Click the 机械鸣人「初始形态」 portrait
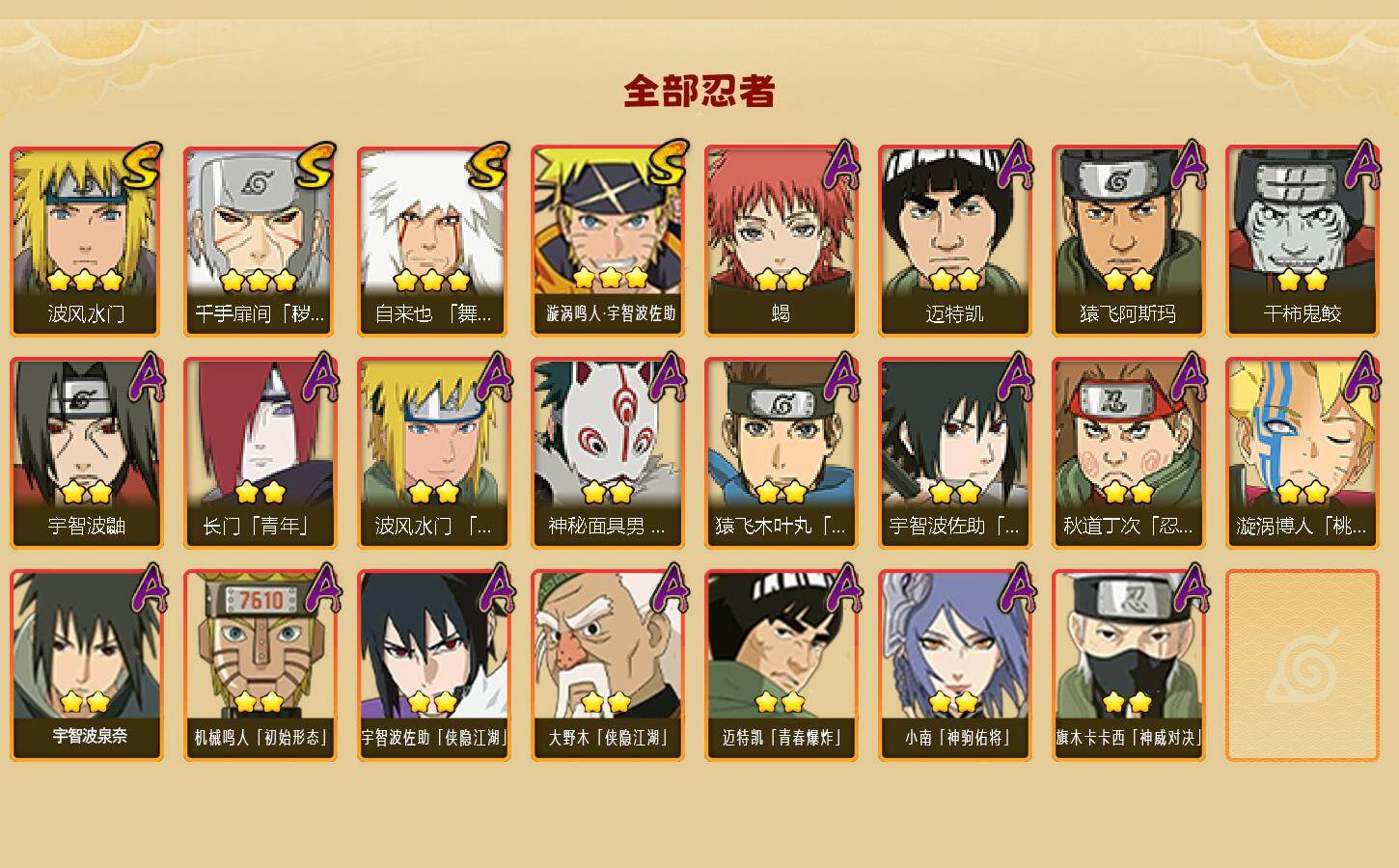 click(x=260, y=665)
